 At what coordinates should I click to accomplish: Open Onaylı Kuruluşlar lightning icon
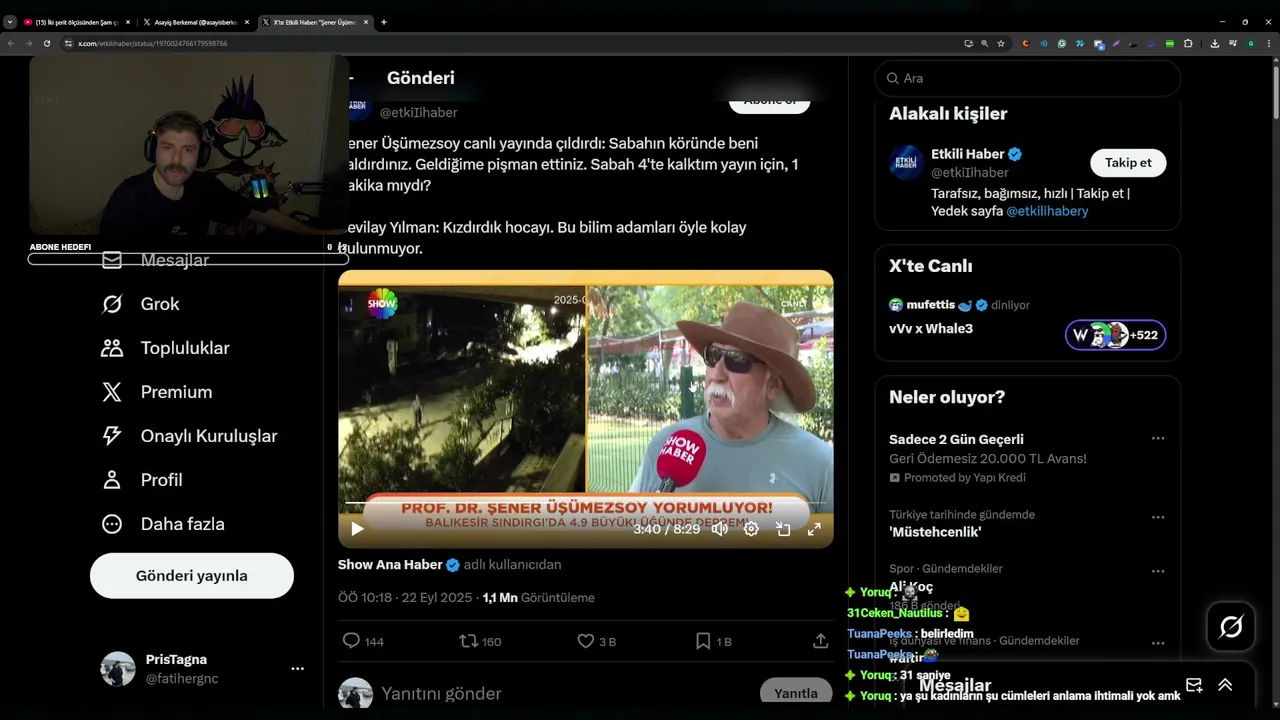pyautogui.click(x=112, y=436)
